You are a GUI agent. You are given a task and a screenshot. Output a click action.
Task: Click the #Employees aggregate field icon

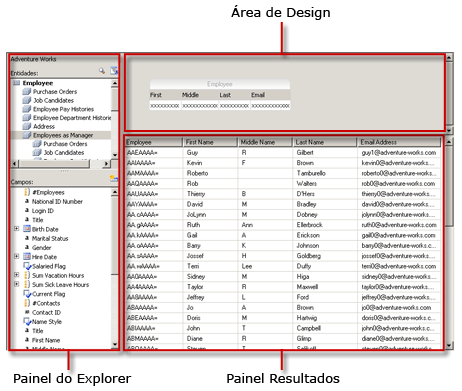[x=27, y=192]
